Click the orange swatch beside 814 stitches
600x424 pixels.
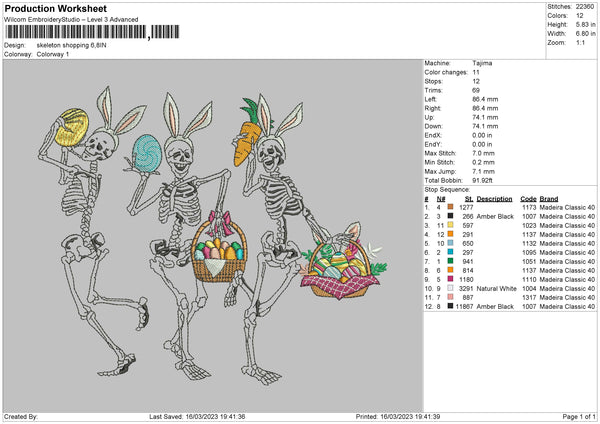[x=450, y=270]
